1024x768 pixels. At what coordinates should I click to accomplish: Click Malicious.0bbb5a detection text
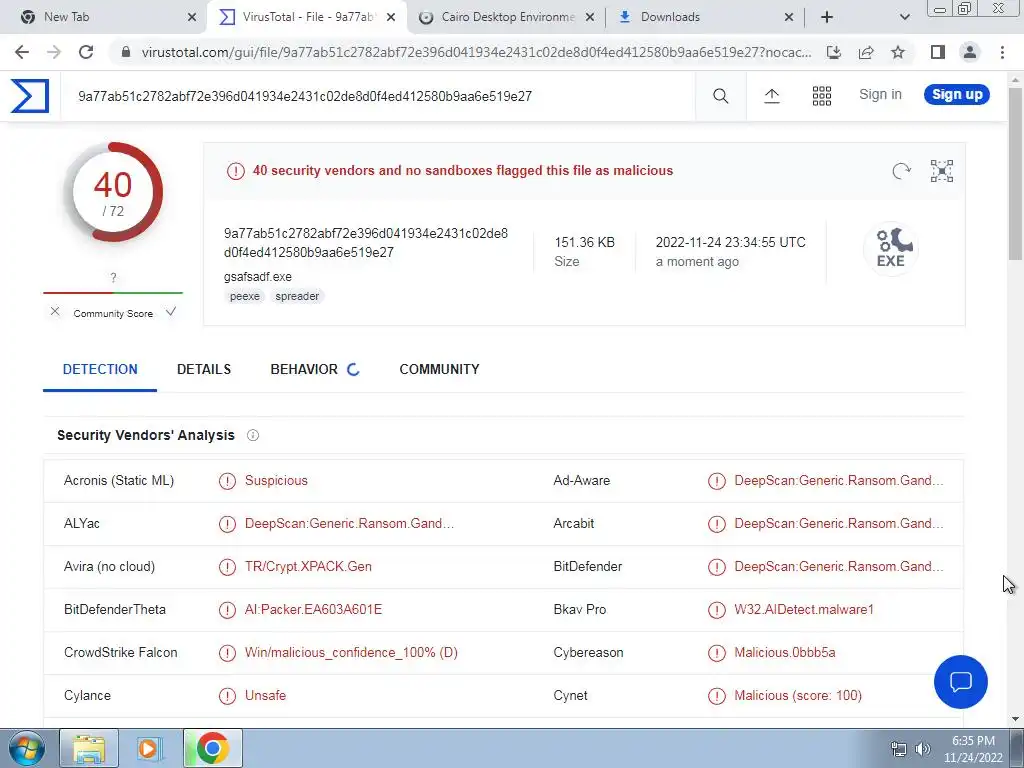[784, 652]
